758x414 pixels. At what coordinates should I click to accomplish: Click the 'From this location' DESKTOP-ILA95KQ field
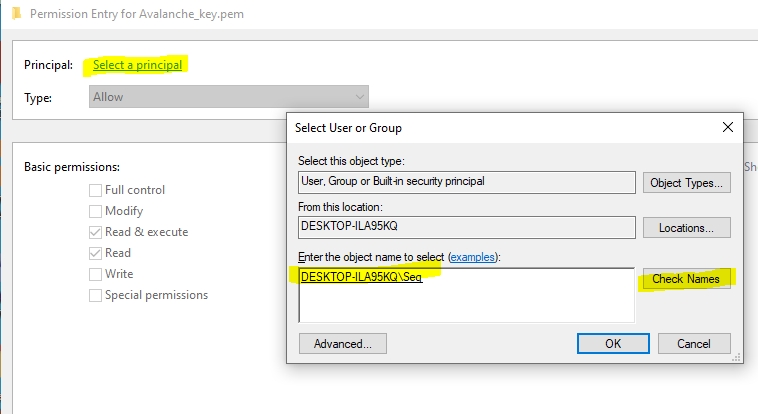[466, 227]
